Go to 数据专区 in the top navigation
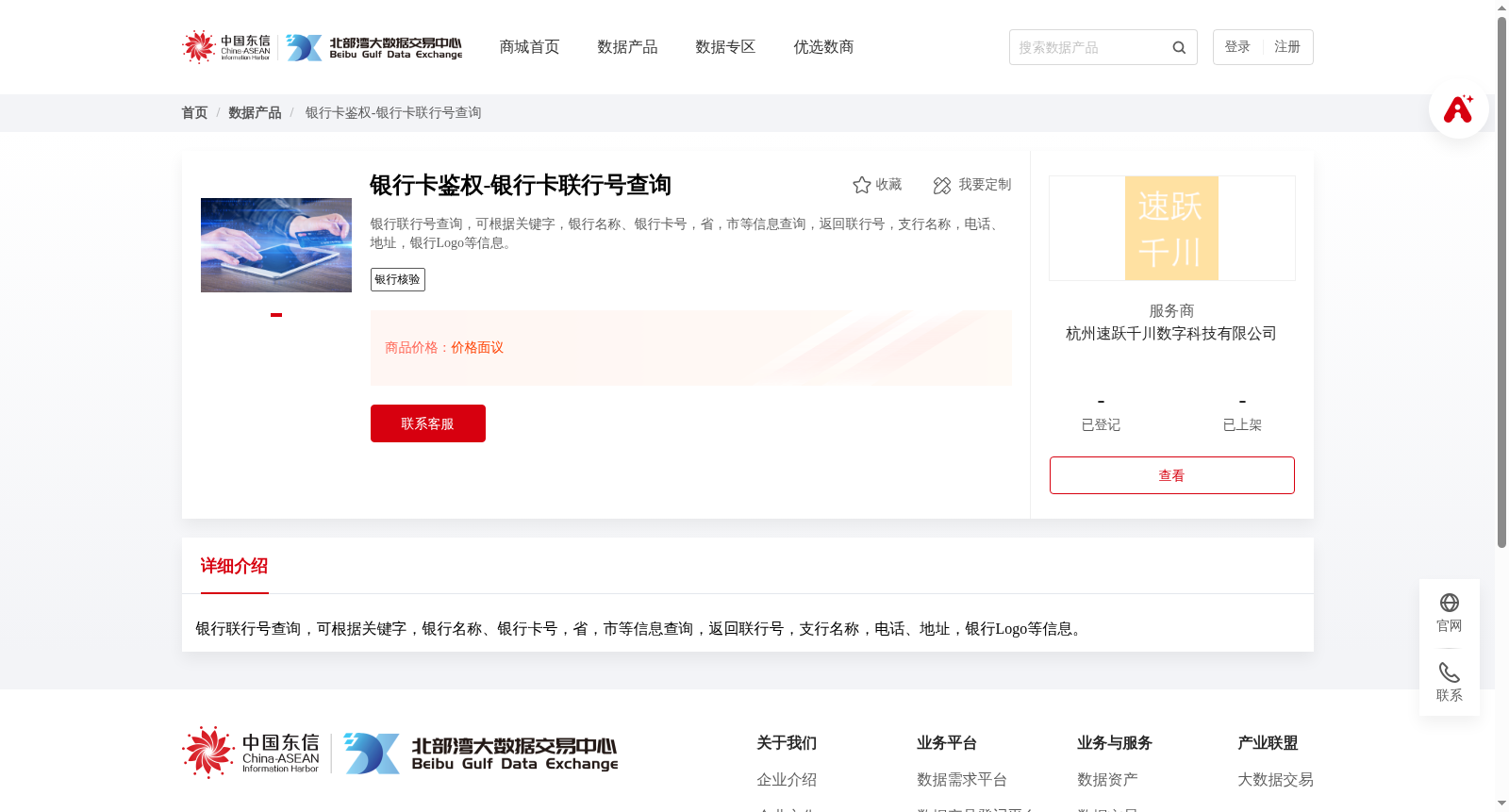The image size is (1509, 812). (725, 47)
